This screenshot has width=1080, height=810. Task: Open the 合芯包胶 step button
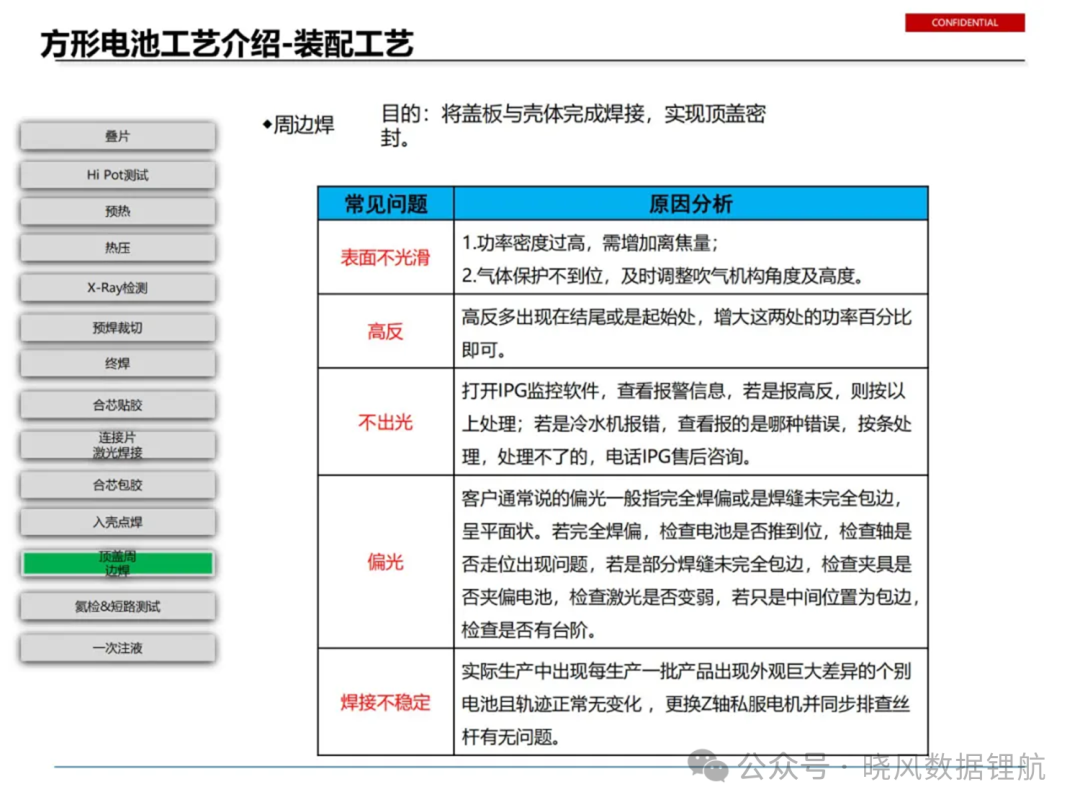(117, 485)
